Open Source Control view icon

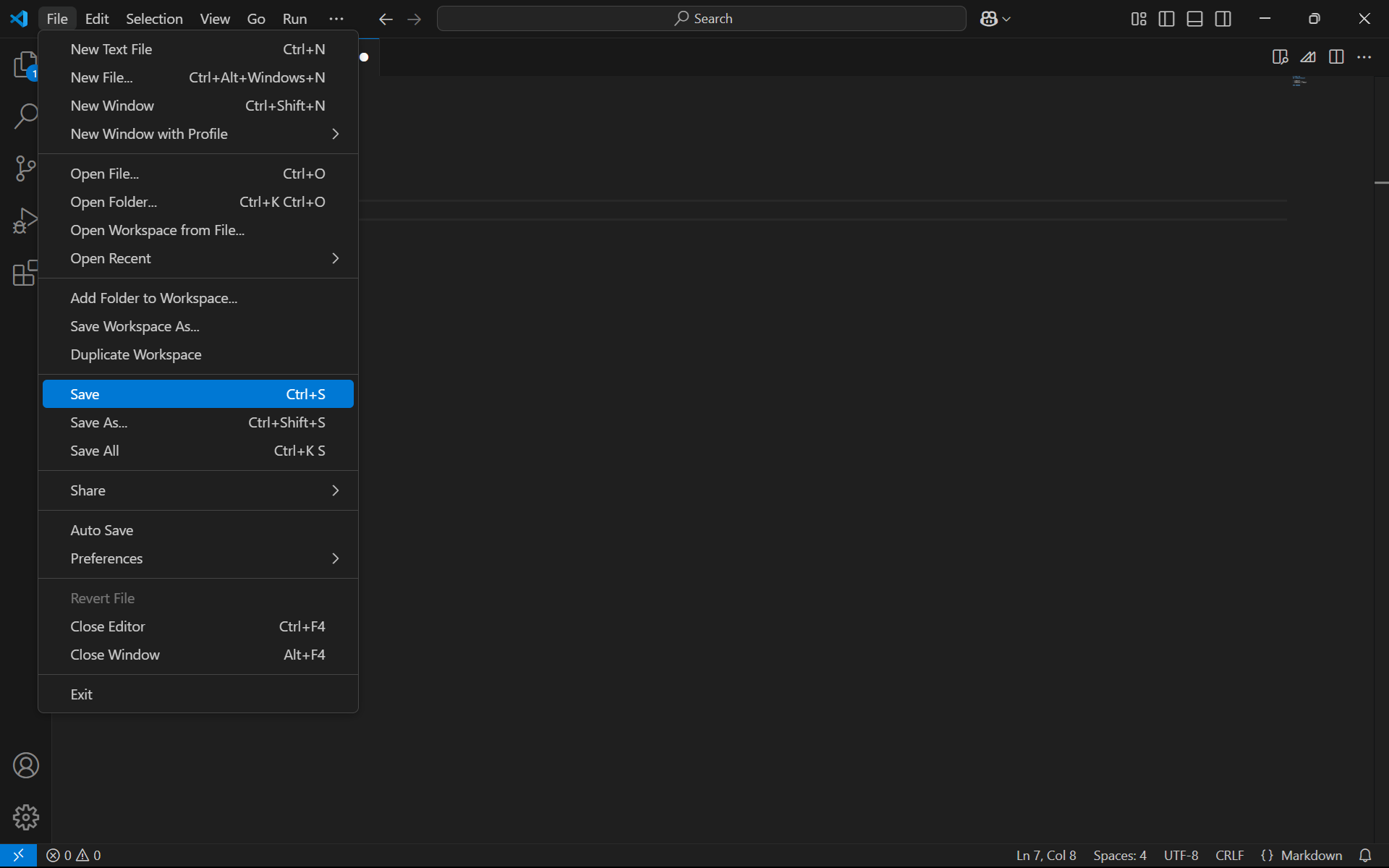(25, 169)
